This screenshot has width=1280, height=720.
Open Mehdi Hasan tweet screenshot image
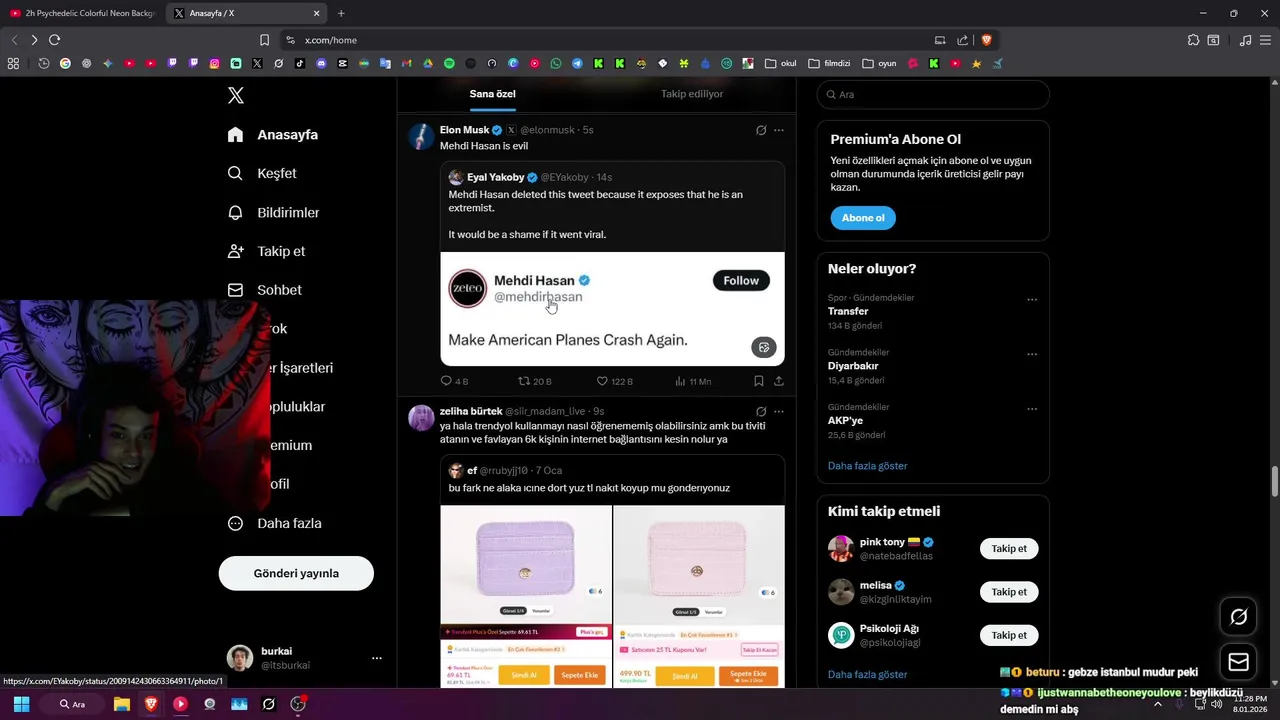tap(612, 309)
